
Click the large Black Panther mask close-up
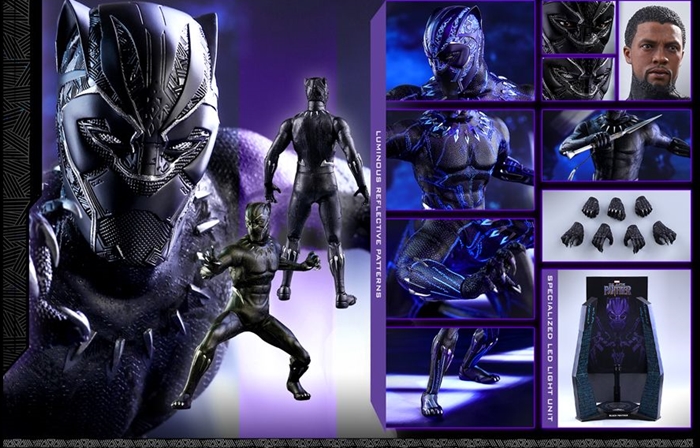(136, 134)
